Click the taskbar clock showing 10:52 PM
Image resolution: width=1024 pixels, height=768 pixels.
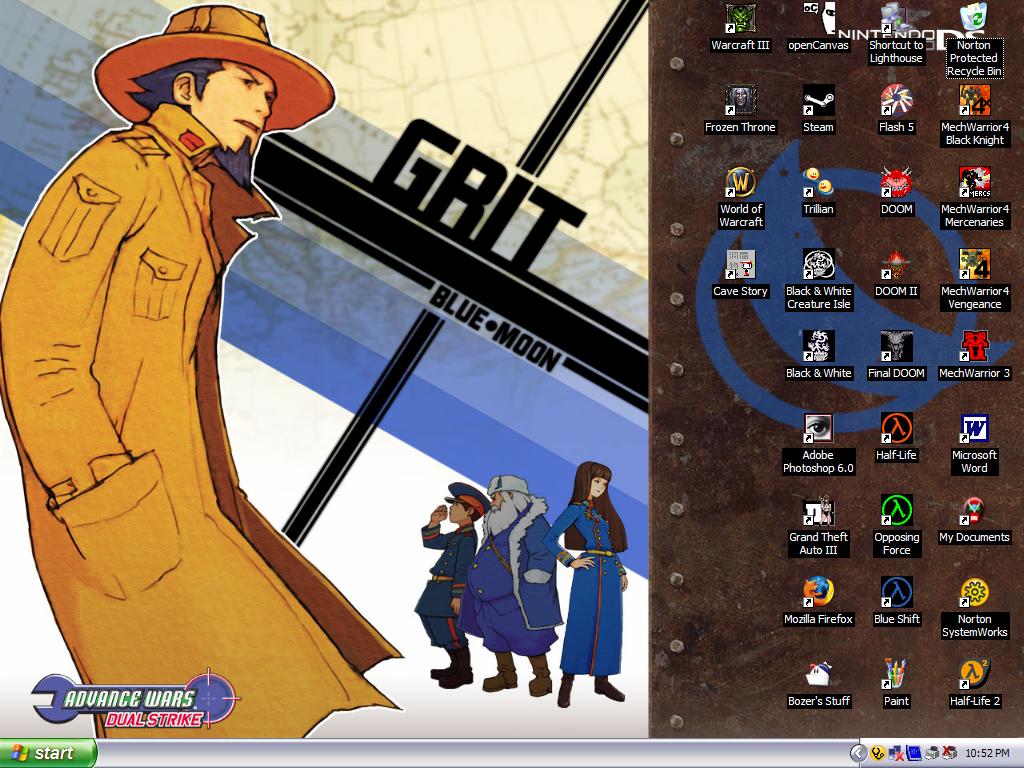point(988,753)
